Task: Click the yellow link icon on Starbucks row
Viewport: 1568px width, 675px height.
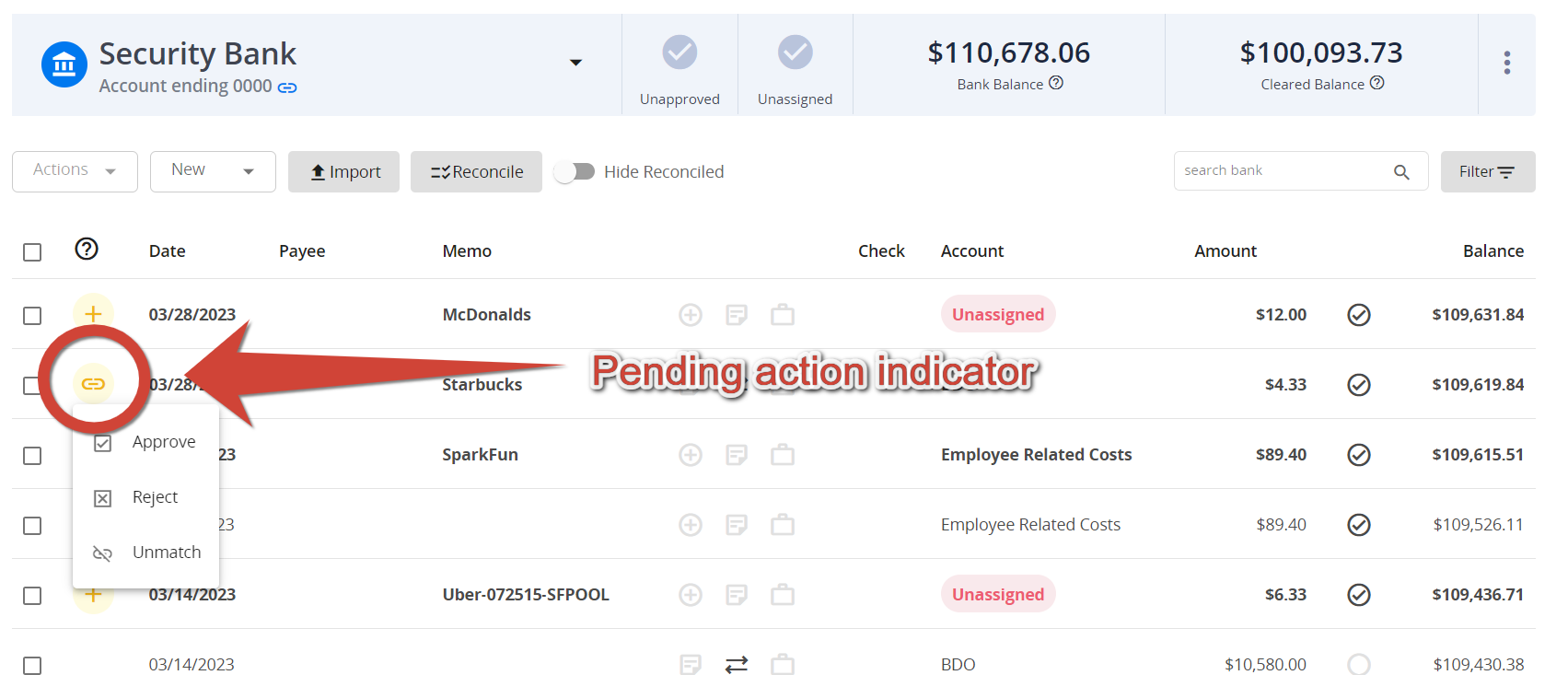Action: [93, 383]
